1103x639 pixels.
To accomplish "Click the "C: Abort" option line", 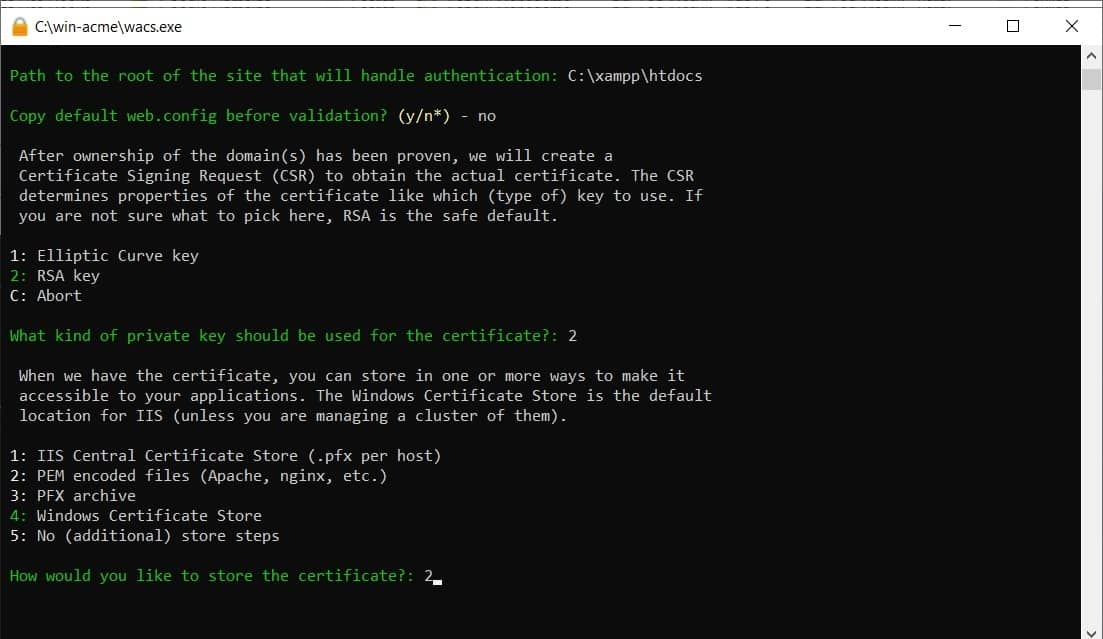I will pyautogui.click(x=46, y=296).
